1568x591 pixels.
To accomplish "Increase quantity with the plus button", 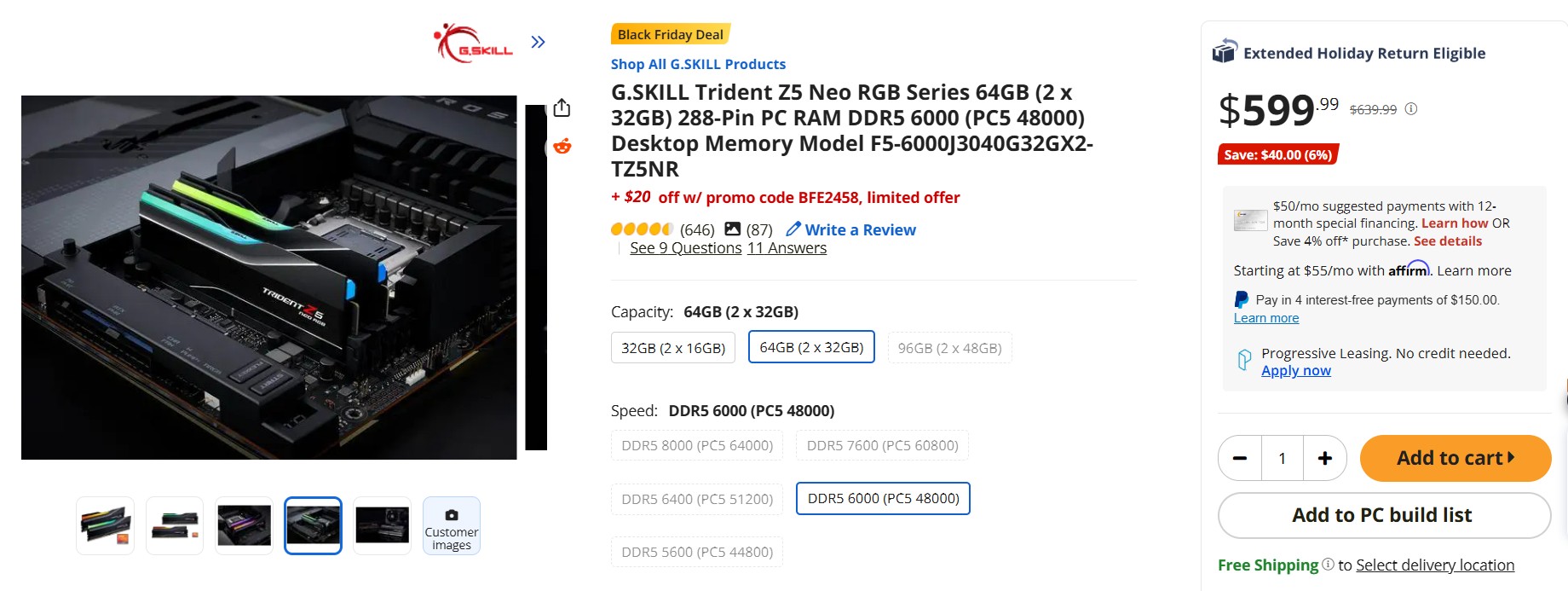I will tap(1325, 458).
